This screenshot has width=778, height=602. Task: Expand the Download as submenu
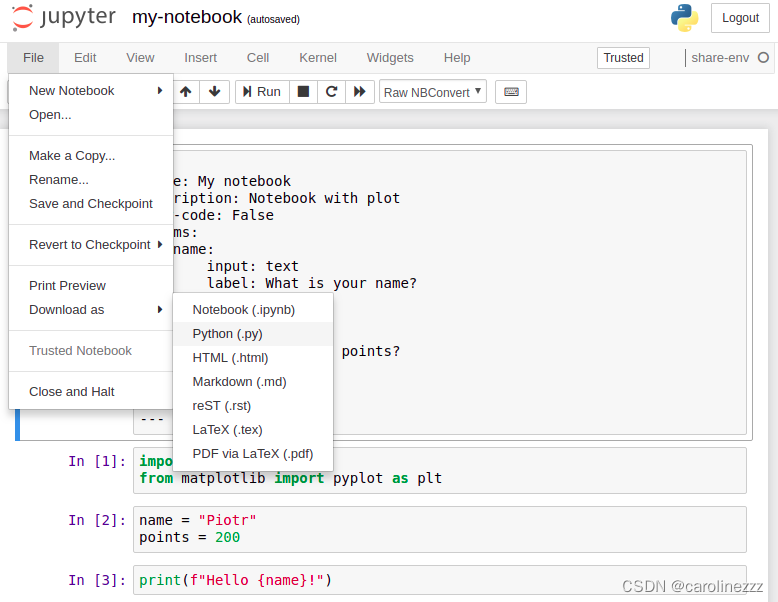[x=91, y=310]
